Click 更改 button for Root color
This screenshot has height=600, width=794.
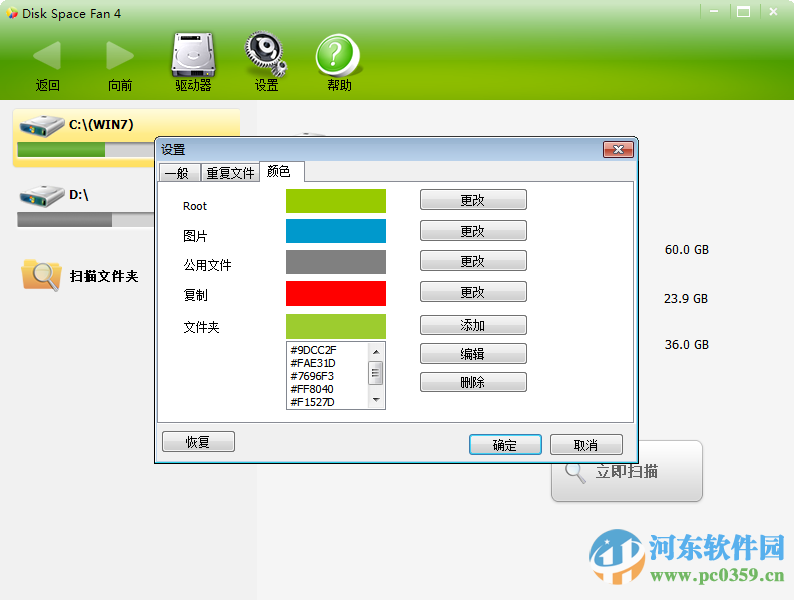tap(473, 200)
